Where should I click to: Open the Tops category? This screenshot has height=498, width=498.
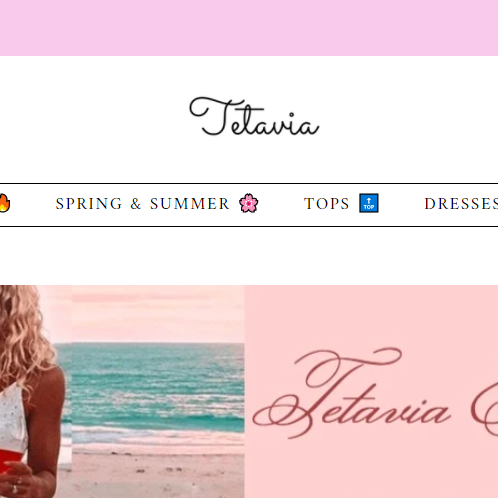tap(327, 204)
